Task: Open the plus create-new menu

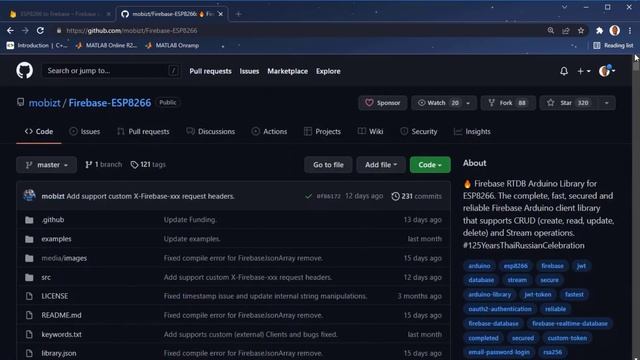Action: coord(584,71)
